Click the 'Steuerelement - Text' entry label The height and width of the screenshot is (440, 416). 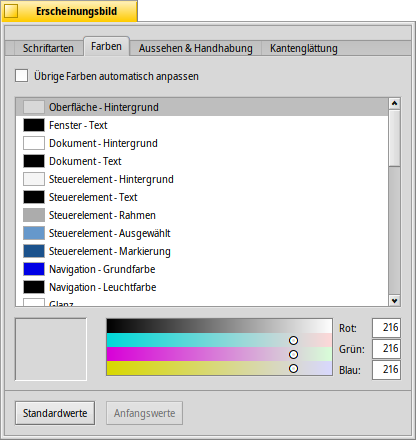pos(93,197)
